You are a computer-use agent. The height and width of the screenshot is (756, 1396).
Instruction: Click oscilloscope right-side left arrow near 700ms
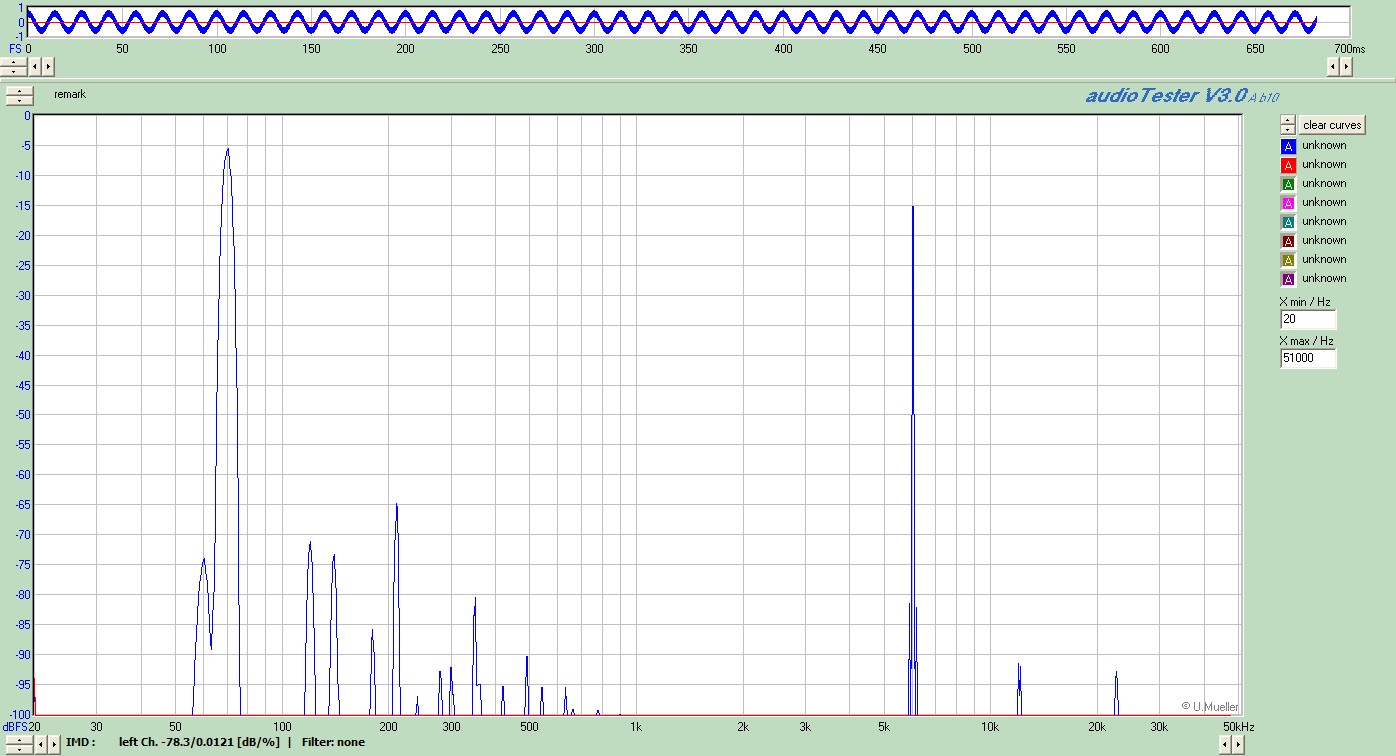(1333, 66)
